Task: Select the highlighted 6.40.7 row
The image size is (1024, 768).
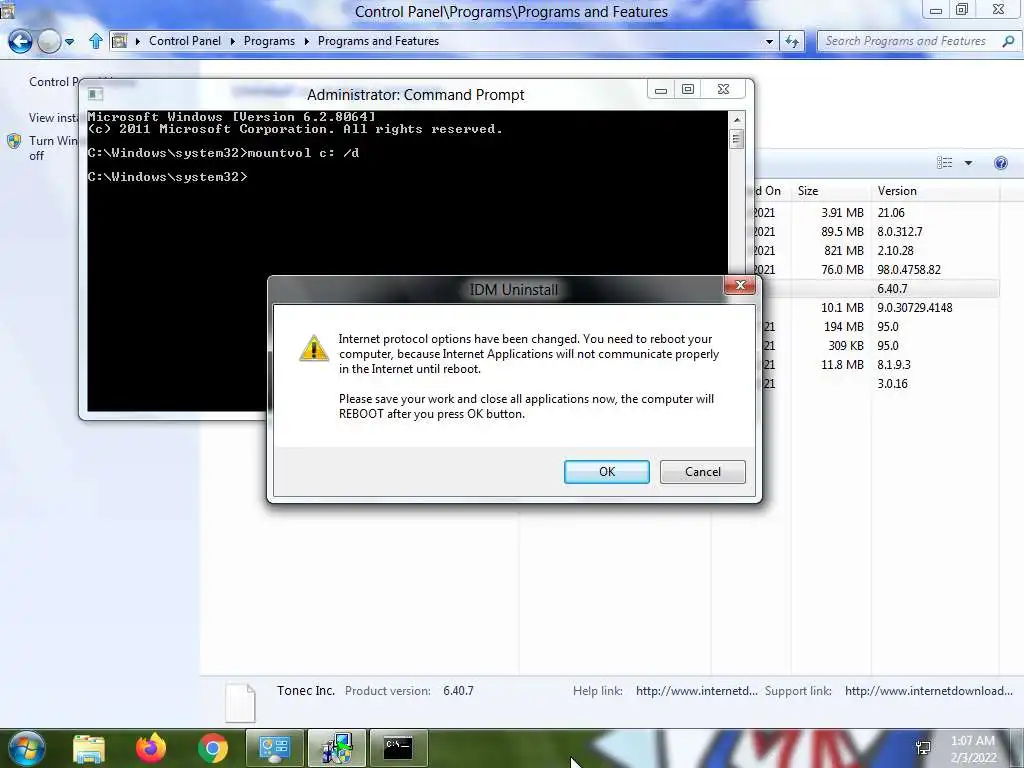Action: click(880, 289)
